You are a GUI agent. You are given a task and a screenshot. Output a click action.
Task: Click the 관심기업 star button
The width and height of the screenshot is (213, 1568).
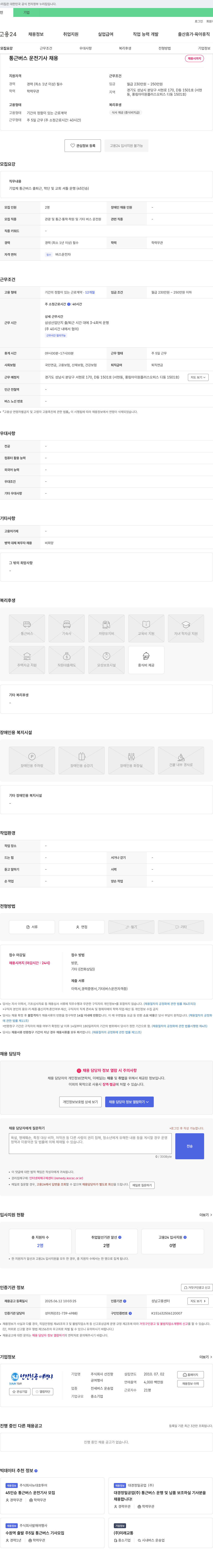(x=20, y=1391)
